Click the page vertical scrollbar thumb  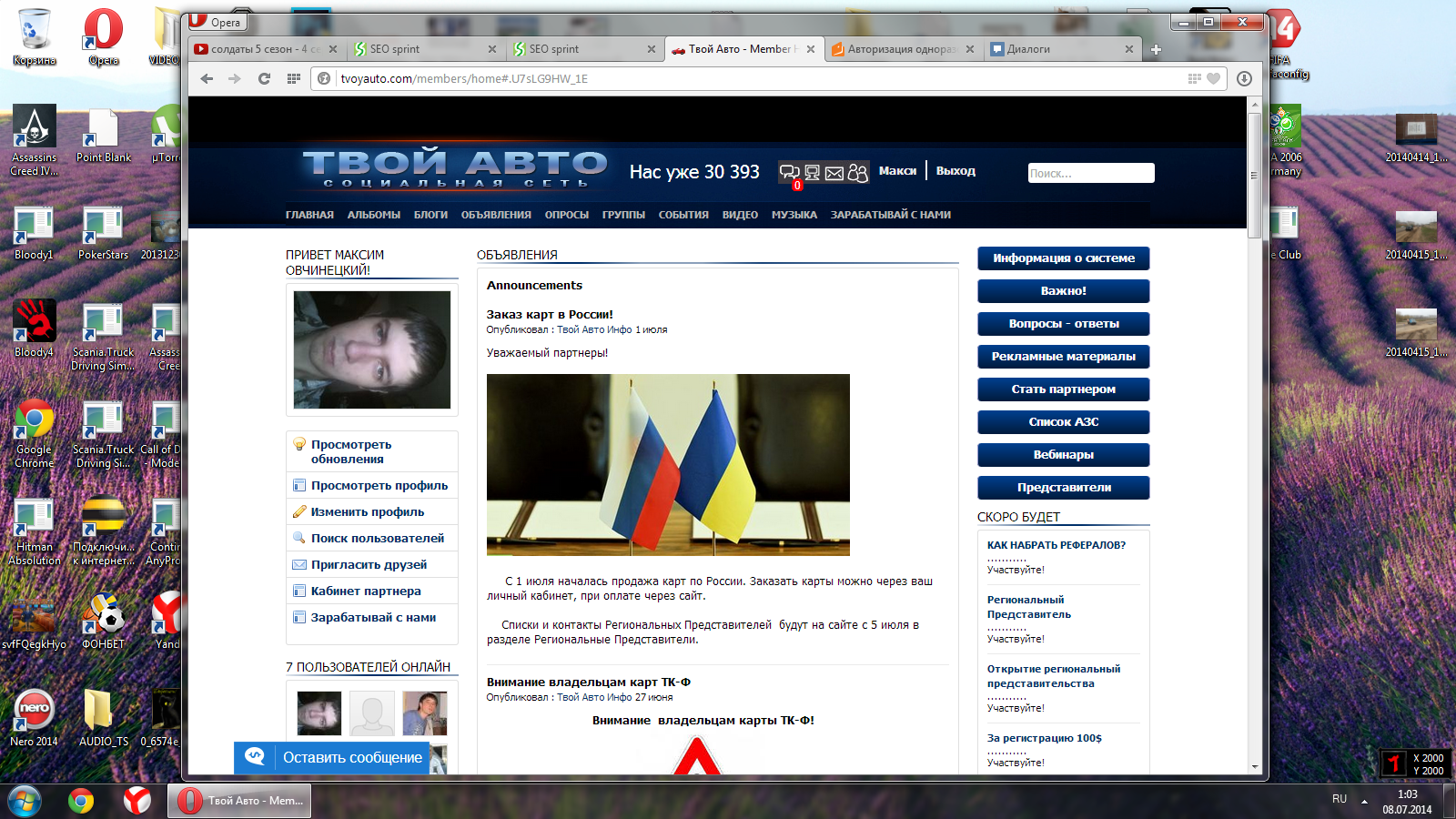click(x=1255, y=173)
